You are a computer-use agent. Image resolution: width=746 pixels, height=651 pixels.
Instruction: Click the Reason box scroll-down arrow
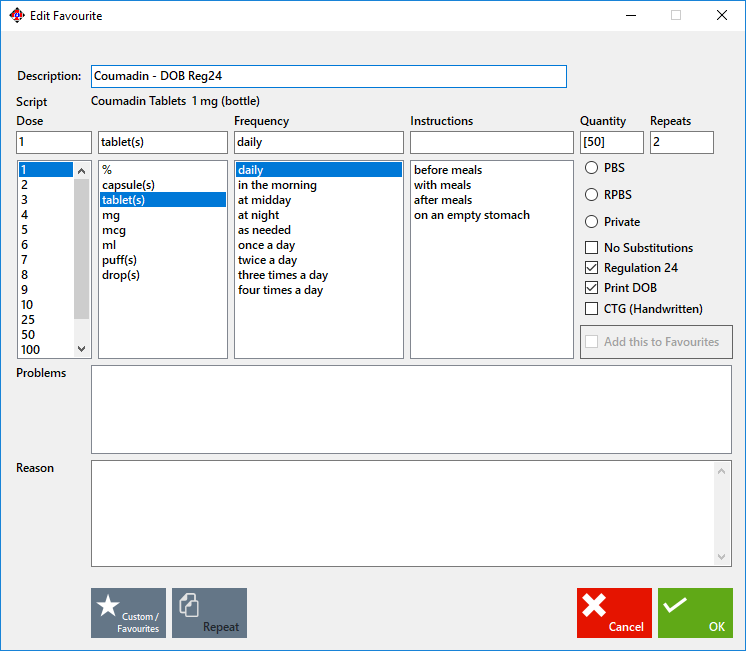721,556
